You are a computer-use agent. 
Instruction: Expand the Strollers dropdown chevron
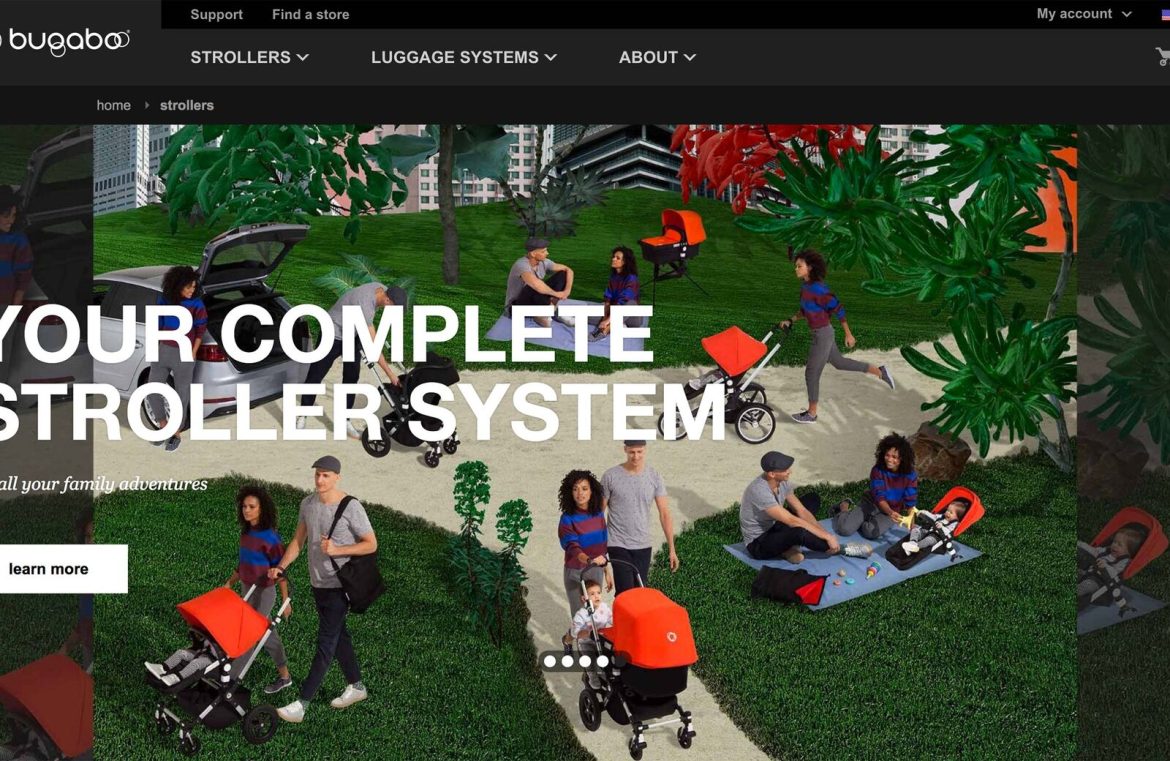302,57
